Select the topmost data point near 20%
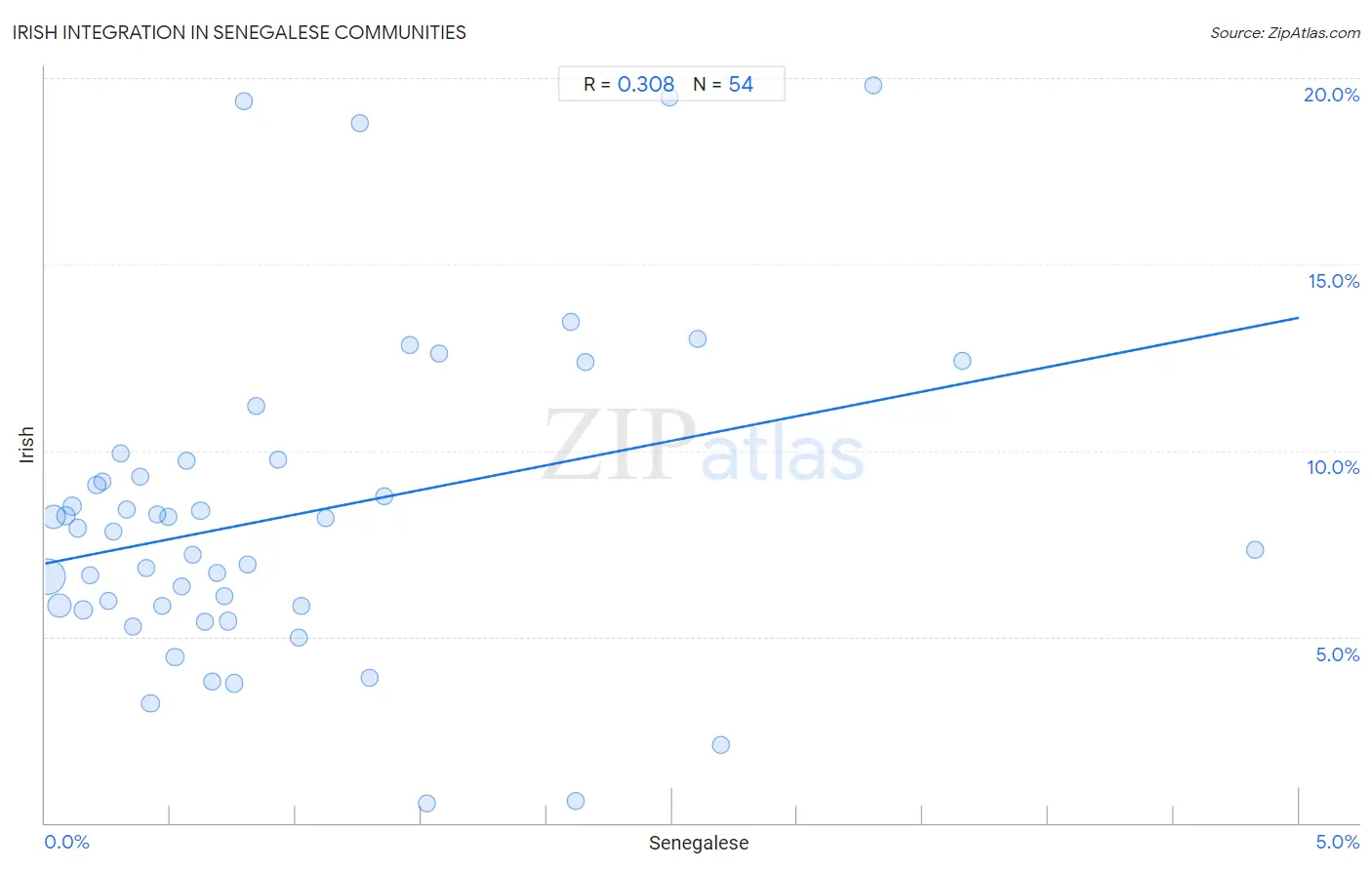Screen dimensions: 1372x870 (873, 86)
